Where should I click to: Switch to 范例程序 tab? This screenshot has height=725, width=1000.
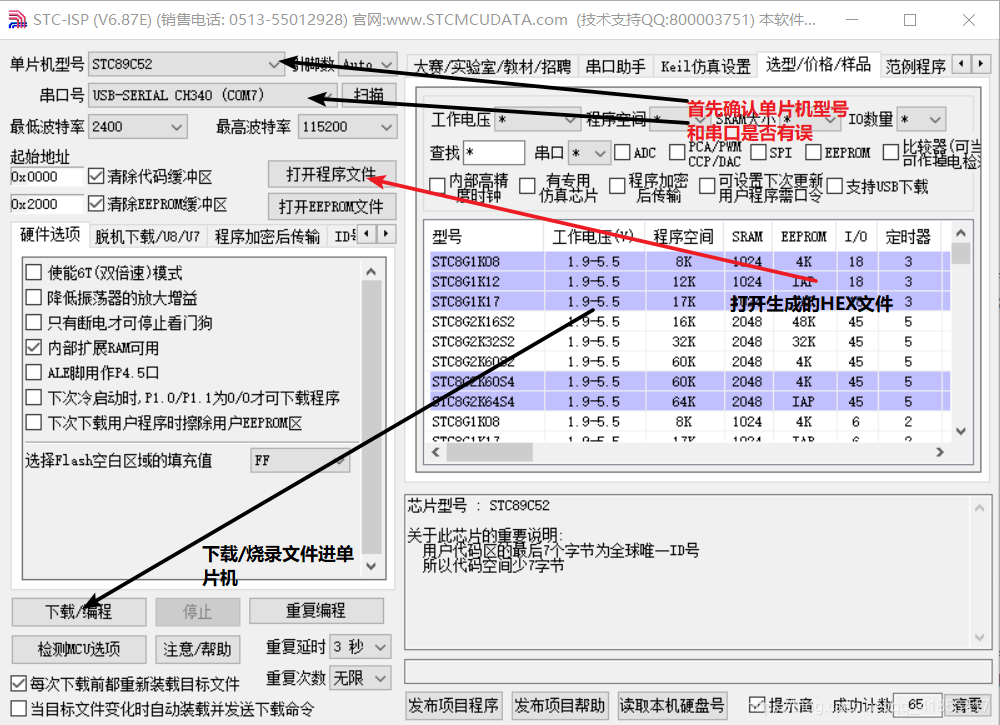pyautogui.click(x=915, y=66)
